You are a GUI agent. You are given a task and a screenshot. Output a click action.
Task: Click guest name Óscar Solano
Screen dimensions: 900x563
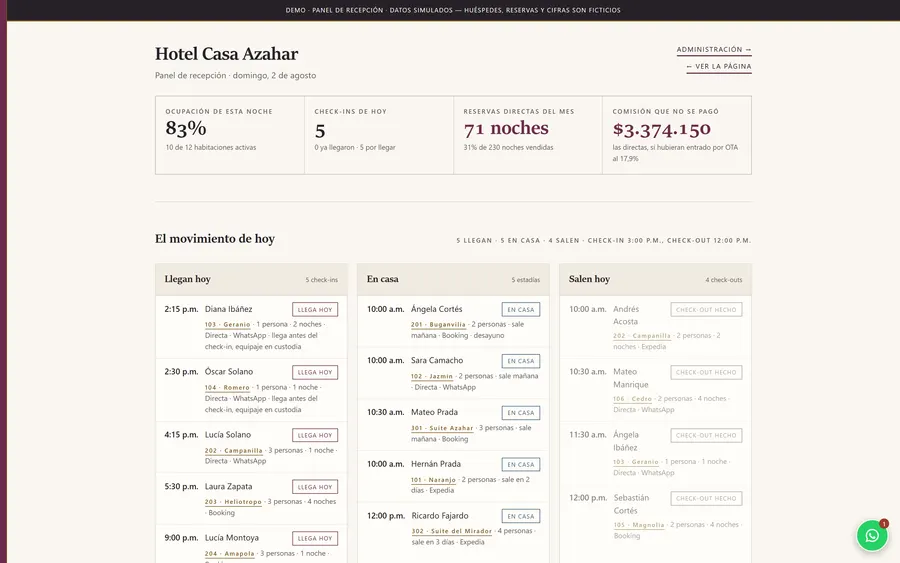click(x=229, y=372)
